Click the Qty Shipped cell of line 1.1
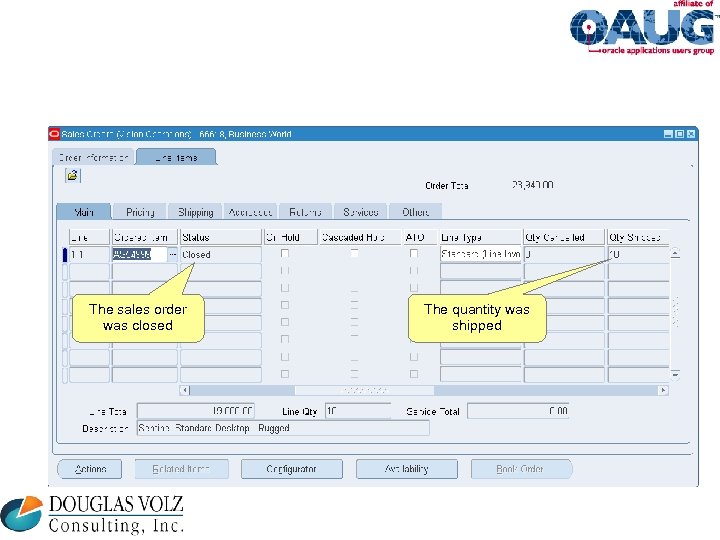The width and height of the screenshot is (720, 540). [638, 254]
